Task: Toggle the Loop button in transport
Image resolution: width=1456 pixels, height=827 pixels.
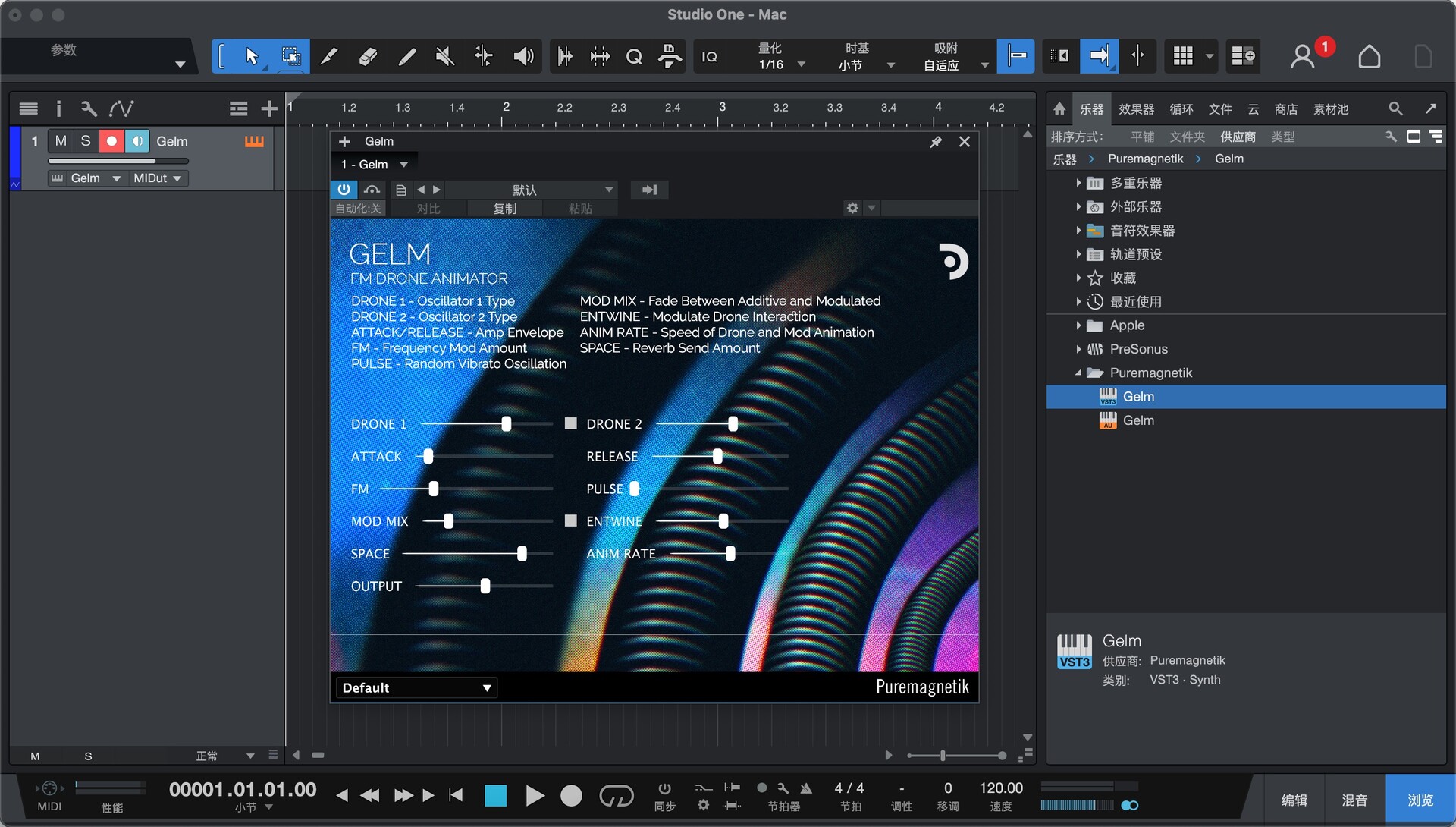Action: coord(616,795)
